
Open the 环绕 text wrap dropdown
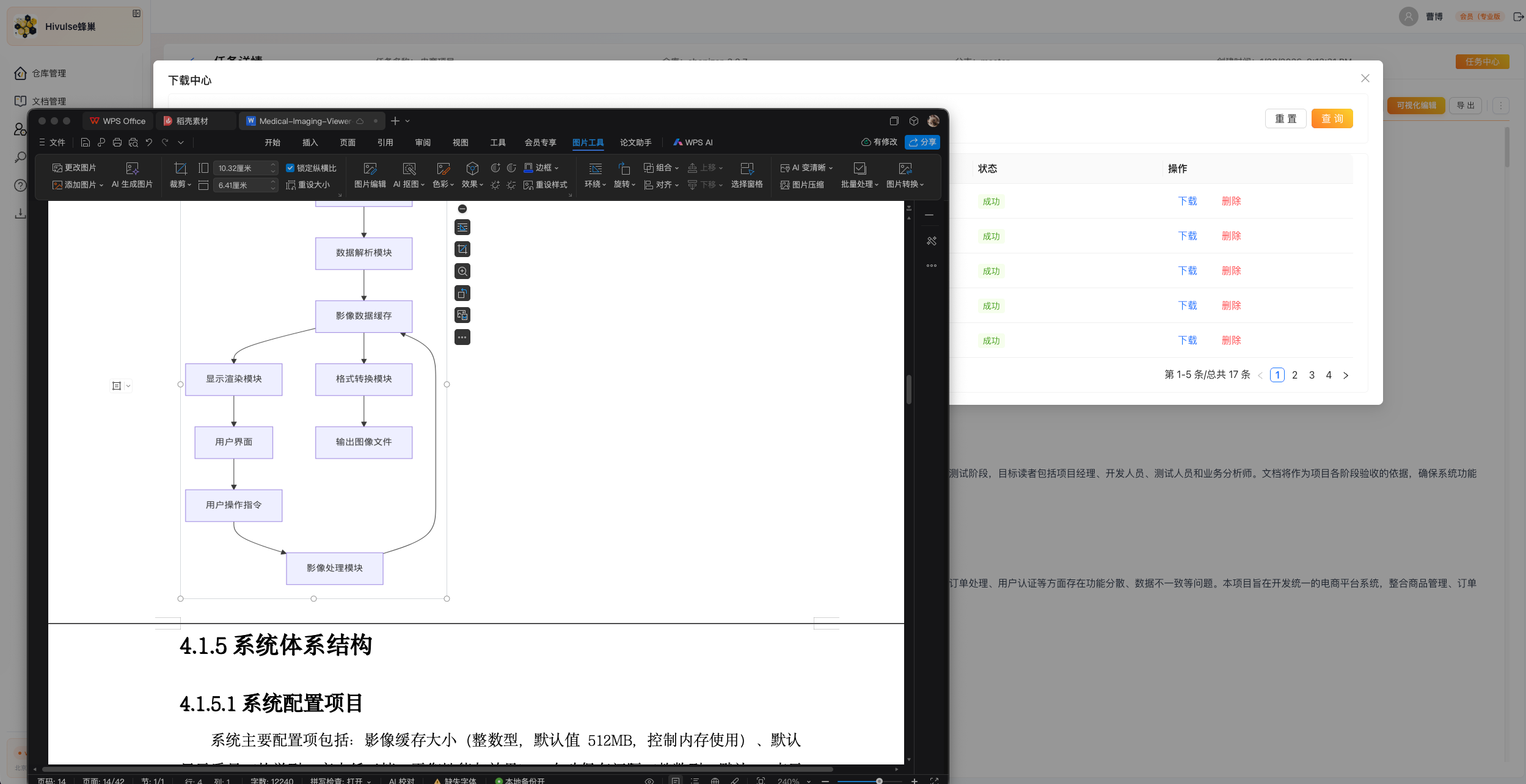point(595,175)
